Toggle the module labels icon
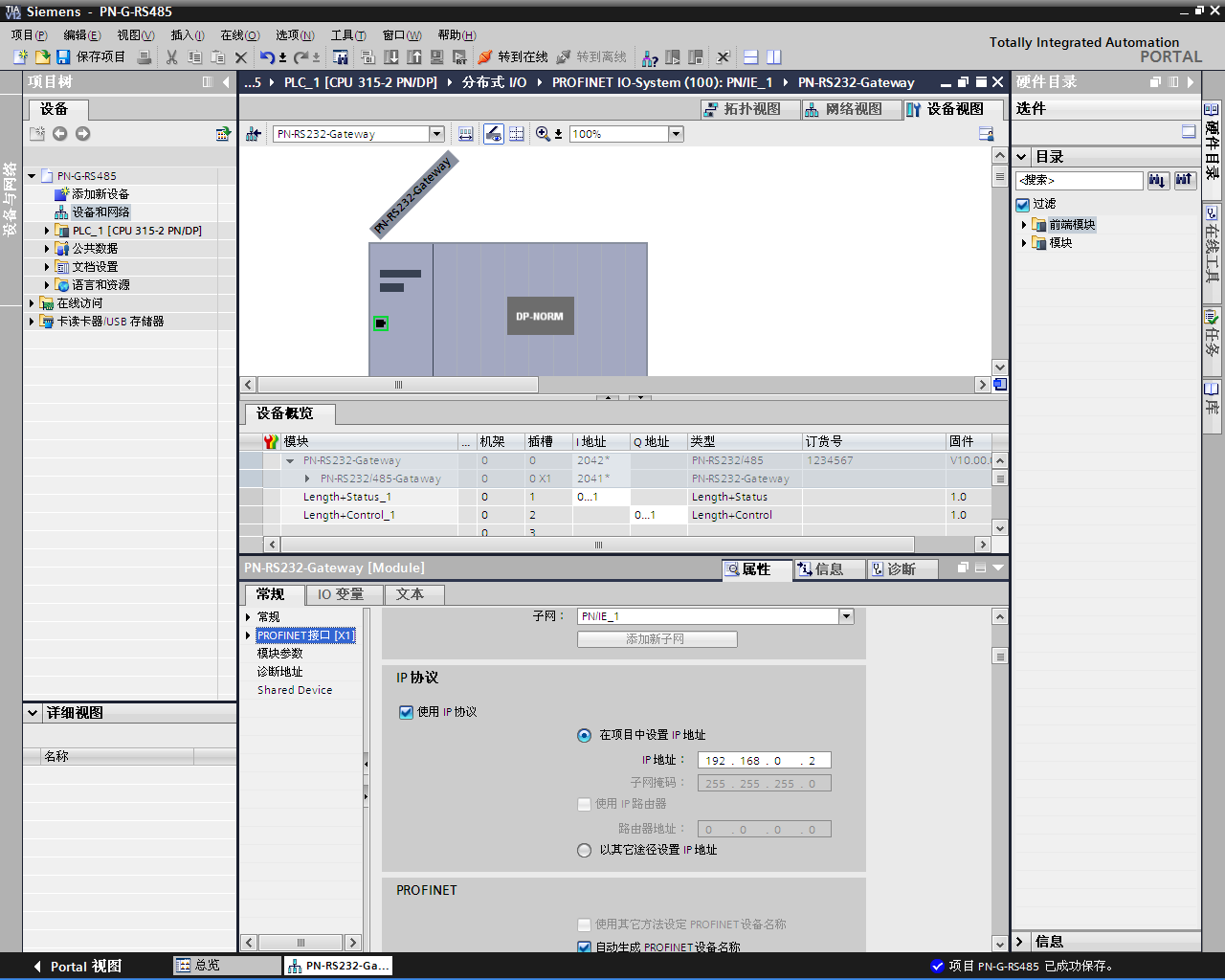1225x980 pixels. [x=494, y=134]
